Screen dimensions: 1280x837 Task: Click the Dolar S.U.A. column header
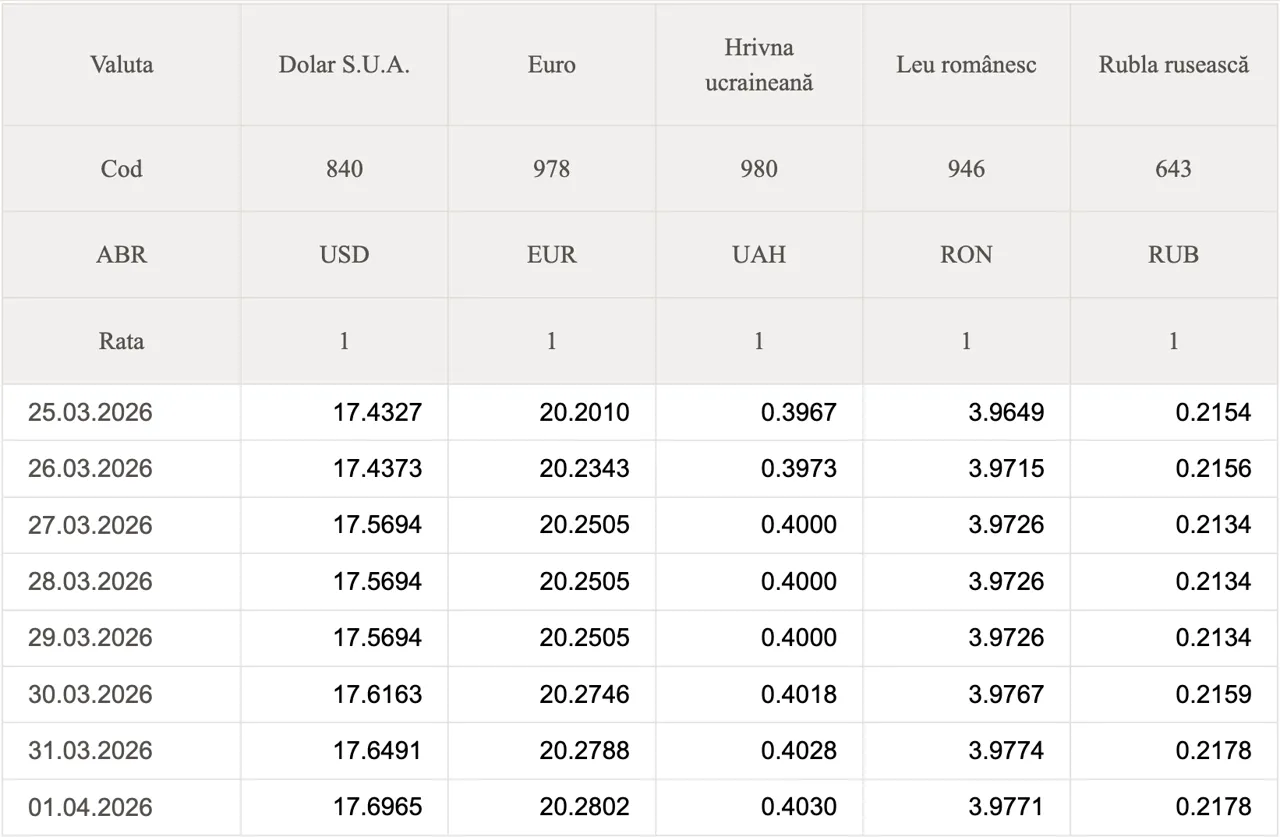(344, 65)
